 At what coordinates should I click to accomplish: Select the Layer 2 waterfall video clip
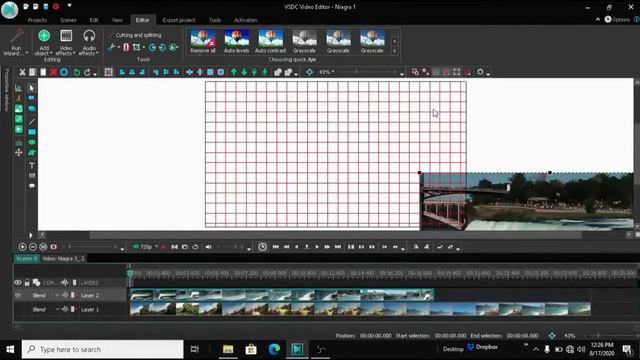tap(282, 295)
